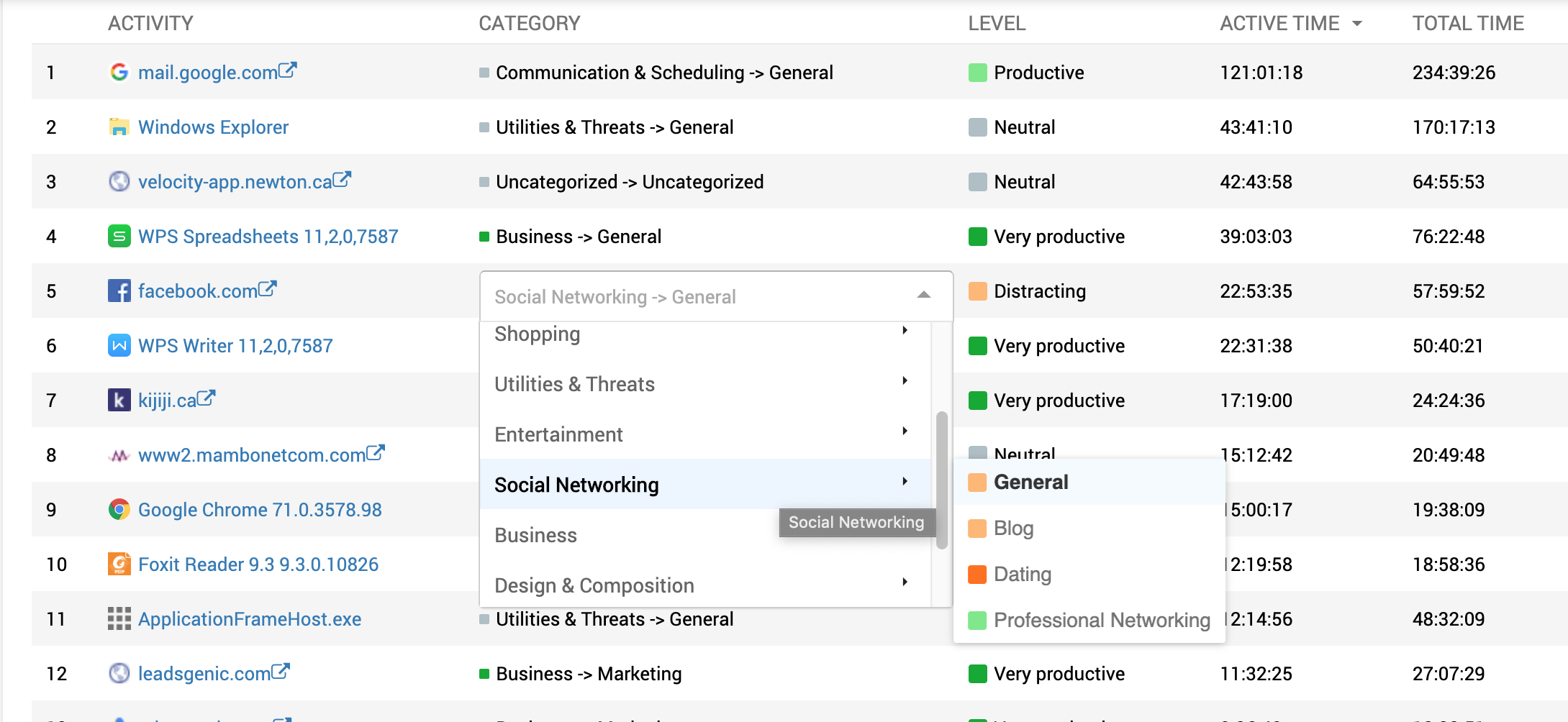Image resolution: width=1568 pixels, height=722 pixels.
Task: Click the orange swatch next to Blog
Action: pyautogui.click(x=977, y=529)
